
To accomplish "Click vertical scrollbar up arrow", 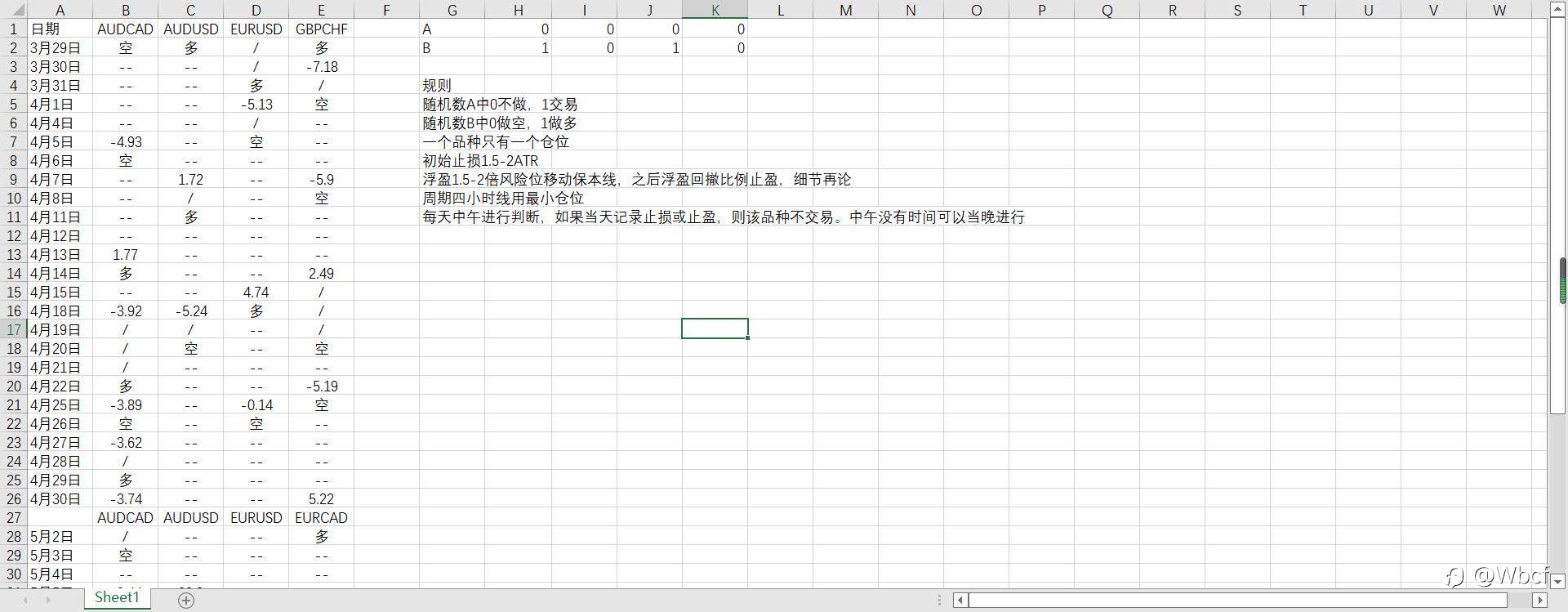I will tap(1557, 9).
